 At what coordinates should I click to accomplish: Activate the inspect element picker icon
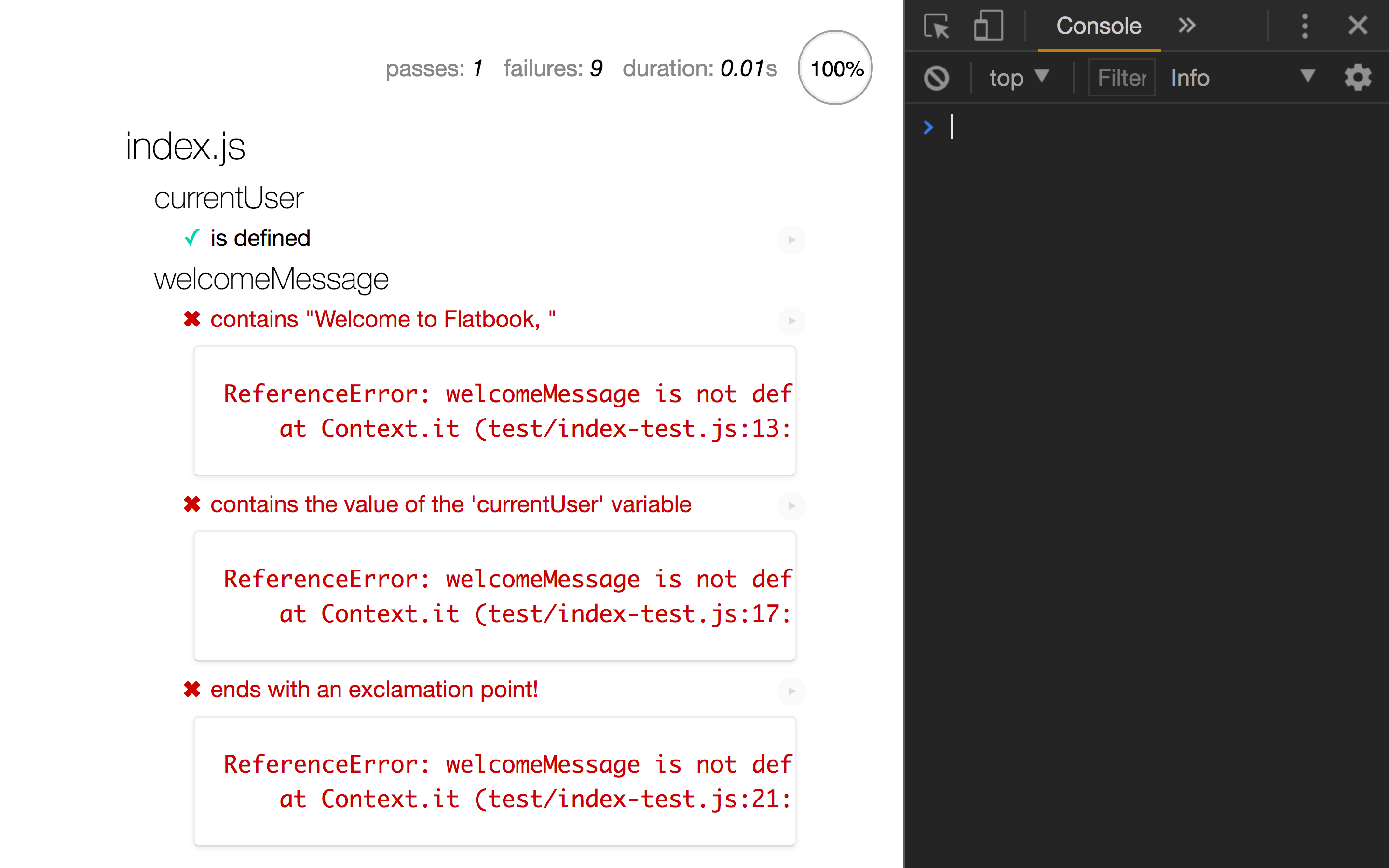[936, 26]
